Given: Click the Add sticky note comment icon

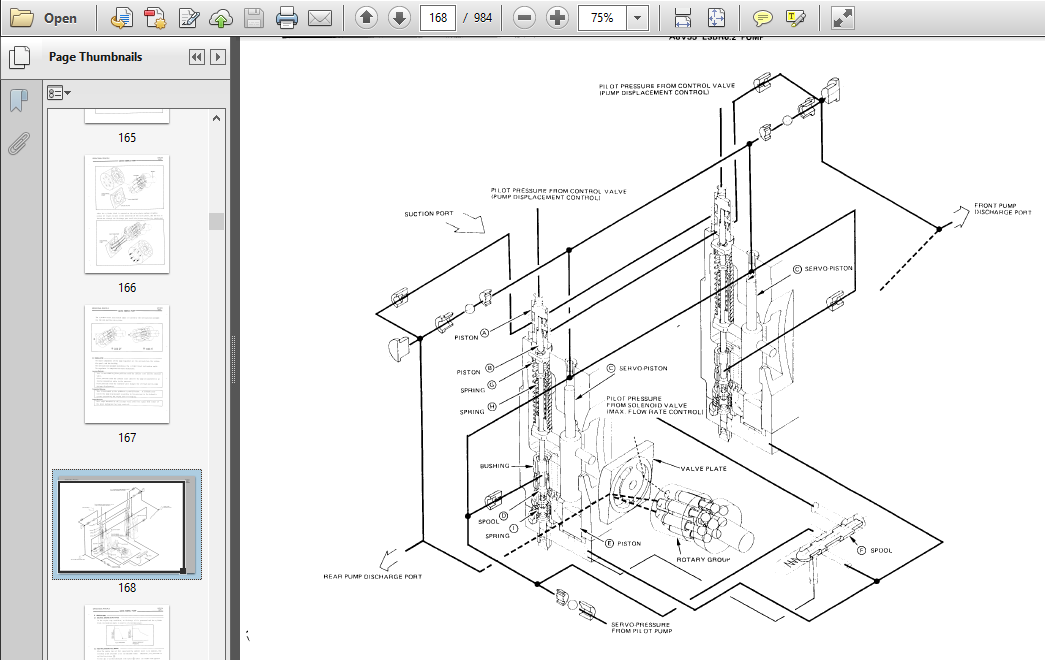Looking at the screenshot, I should [762, 18].
